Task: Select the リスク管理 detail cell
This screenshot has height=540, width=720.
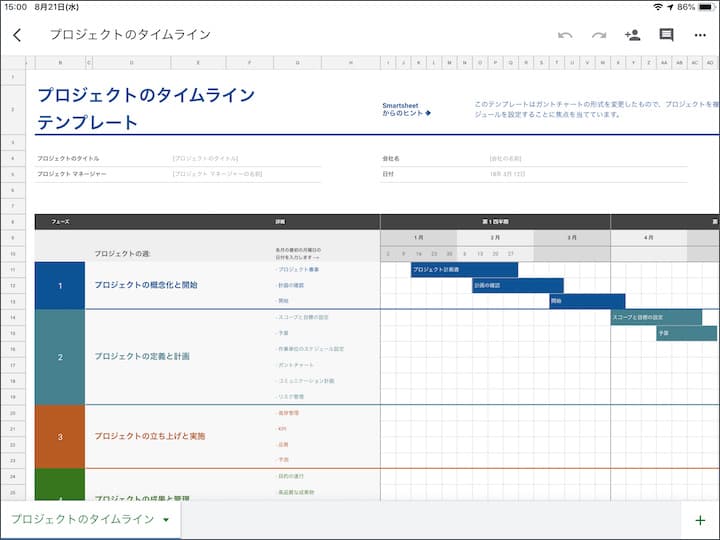Action: pos(290,396)
